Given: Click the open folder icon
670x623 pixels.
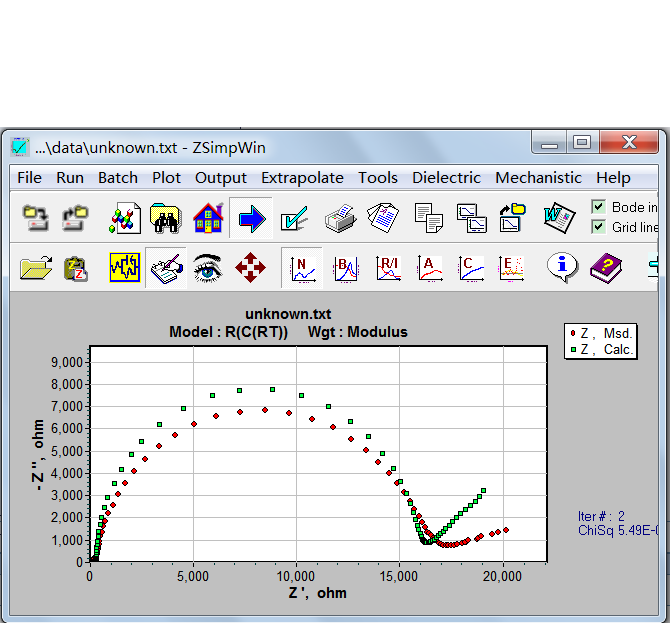Looking at the screenshot, I should [x=36, y=268].
